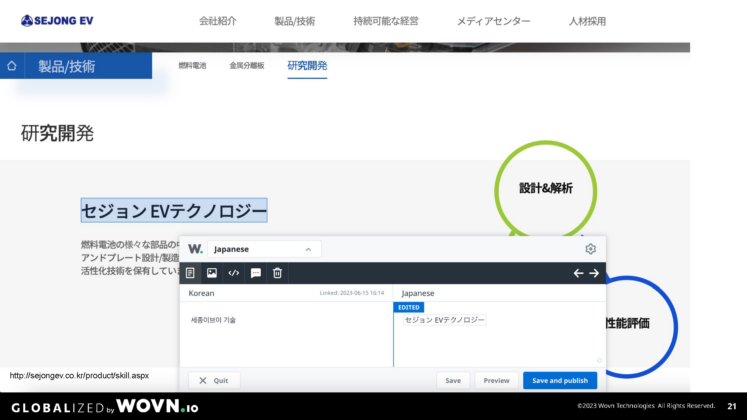Open the 会社紹介 menu

[x=218, y=21]
